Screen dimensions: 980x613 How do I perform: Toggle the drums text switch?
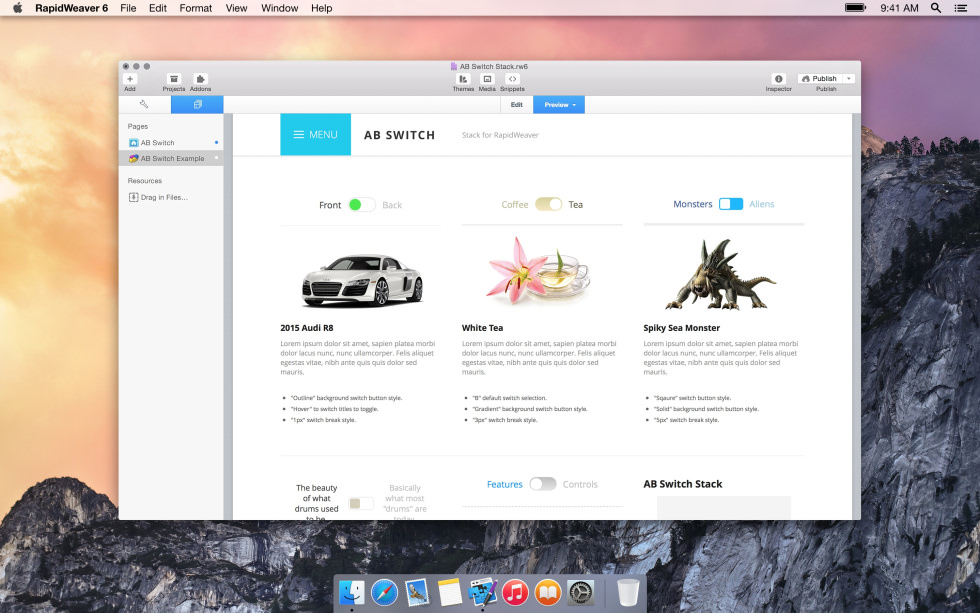(361, 504)
